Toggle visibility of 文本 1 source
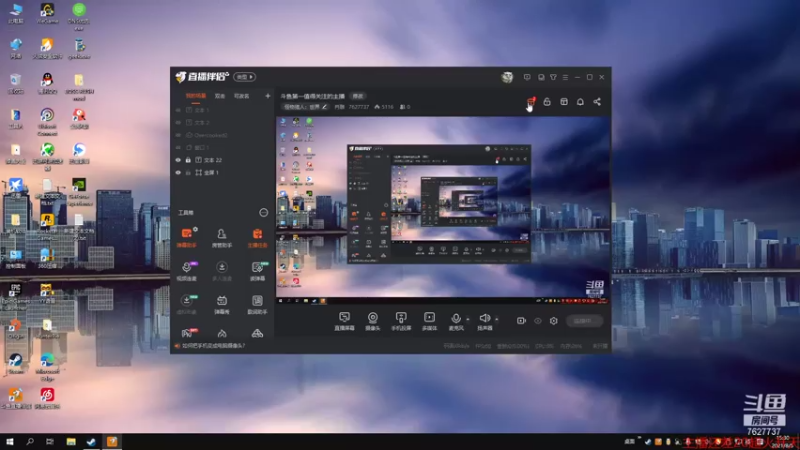The image size is (800, 450). pos(178,110)
